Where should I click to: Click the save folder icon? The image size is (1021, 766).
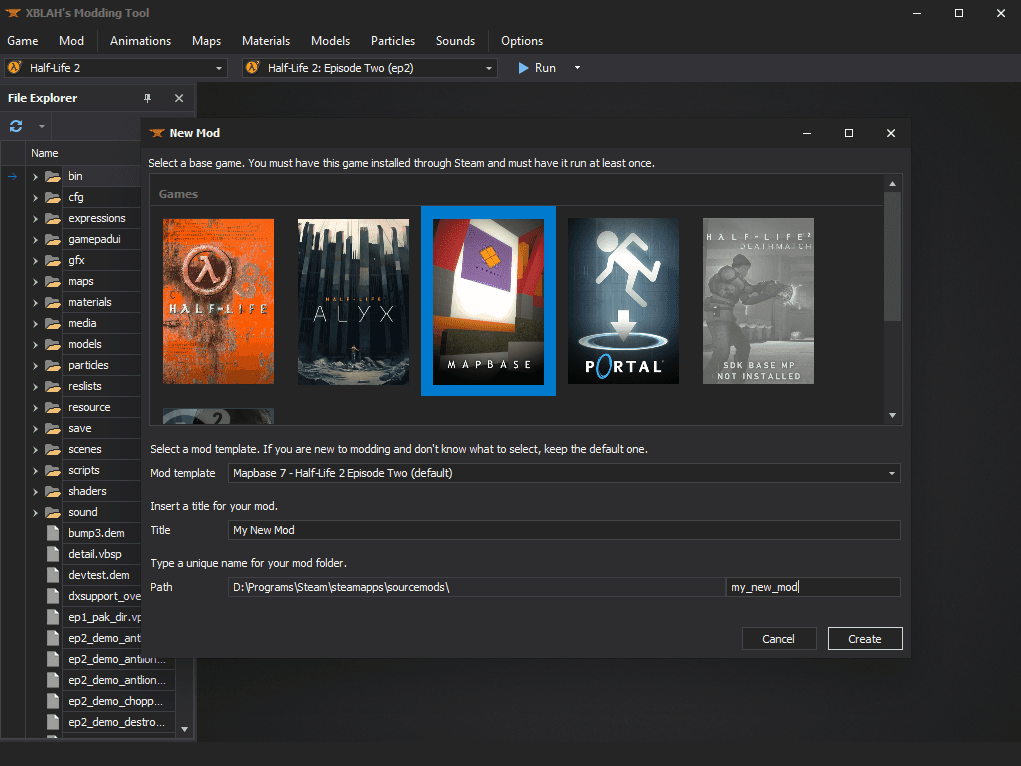coord(53,429)
